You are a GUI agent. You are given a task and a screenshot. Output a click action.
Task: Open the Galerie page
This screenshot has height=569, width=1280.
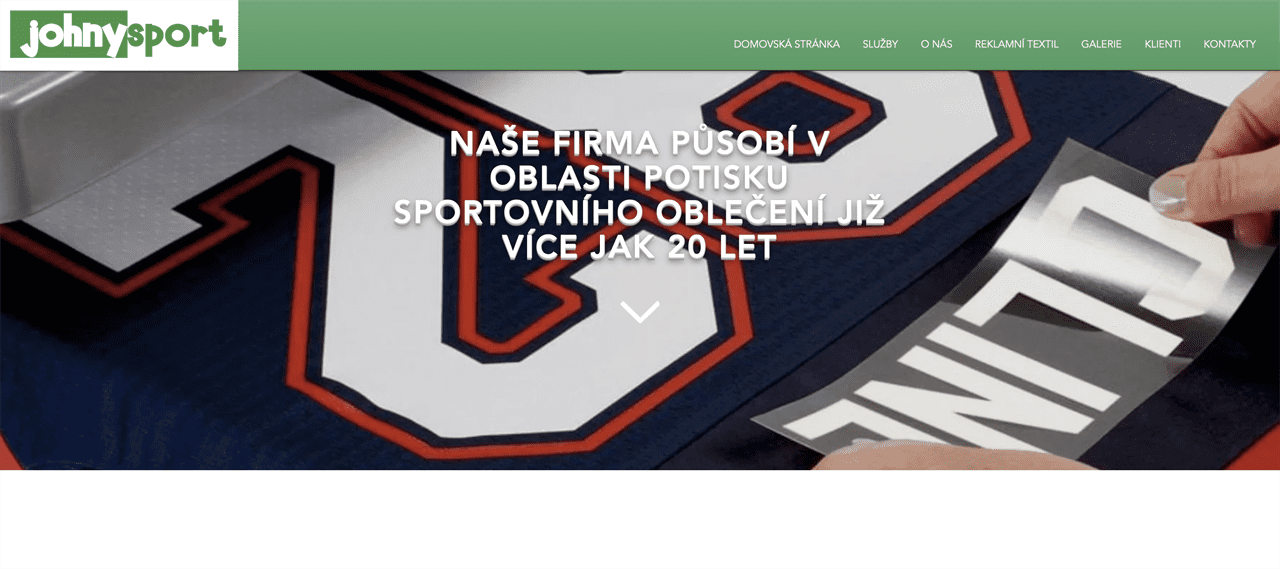tap(1101, 44)
